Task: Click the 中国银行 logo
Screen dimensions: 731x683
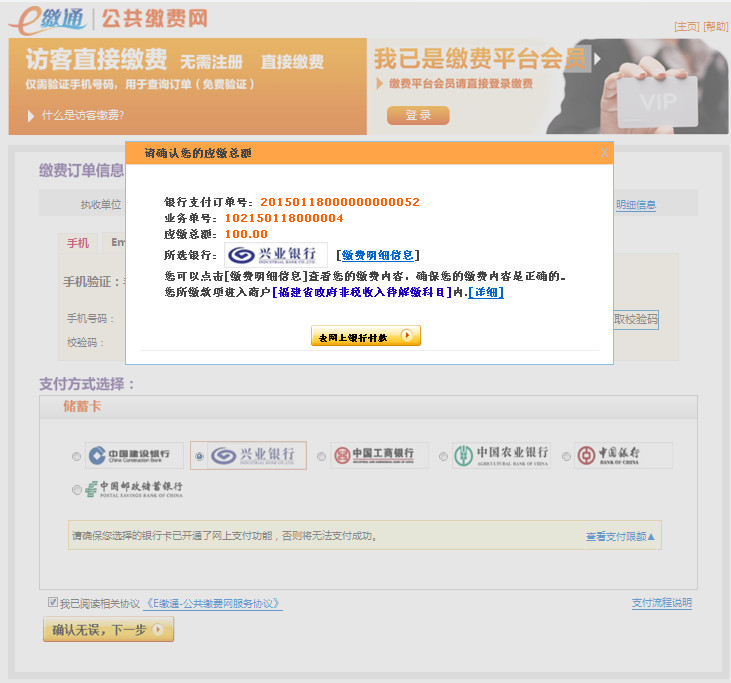Action: coord(623,455)
